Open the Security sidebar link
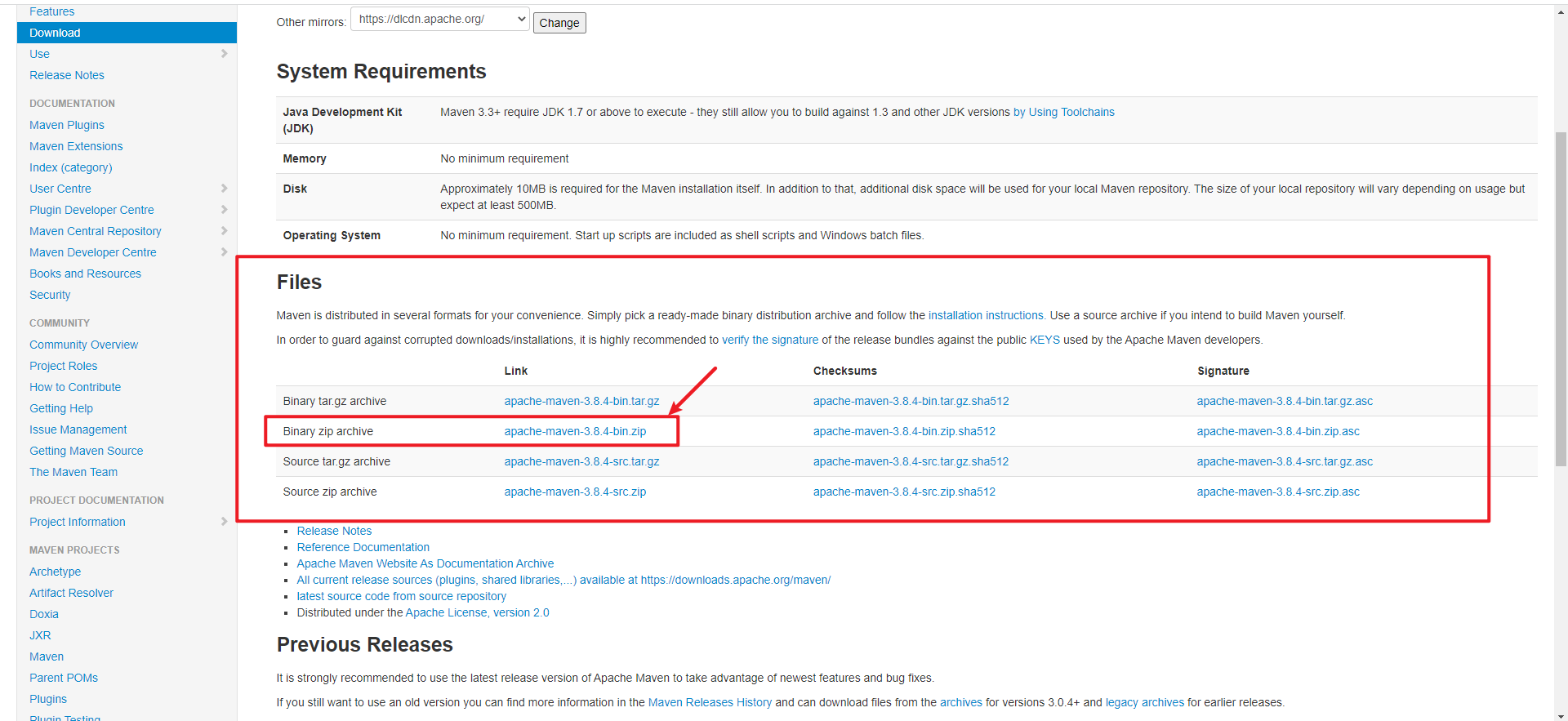The width and height of the screenshot is (1568, 721). click(x=50, y=295)
